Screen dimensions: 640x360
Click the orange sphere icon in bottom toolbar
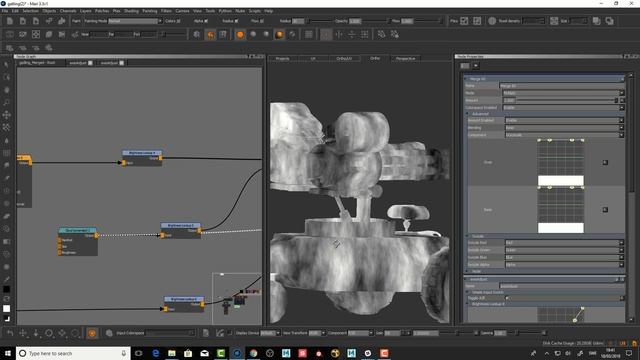tap(92, 333)
